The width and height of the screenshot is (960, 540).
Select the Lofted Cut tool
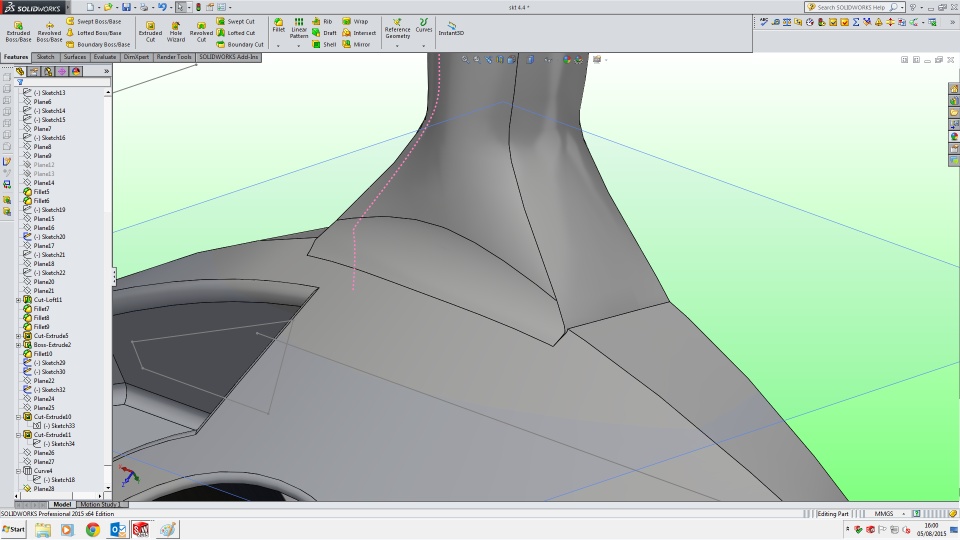pos(236,33)
